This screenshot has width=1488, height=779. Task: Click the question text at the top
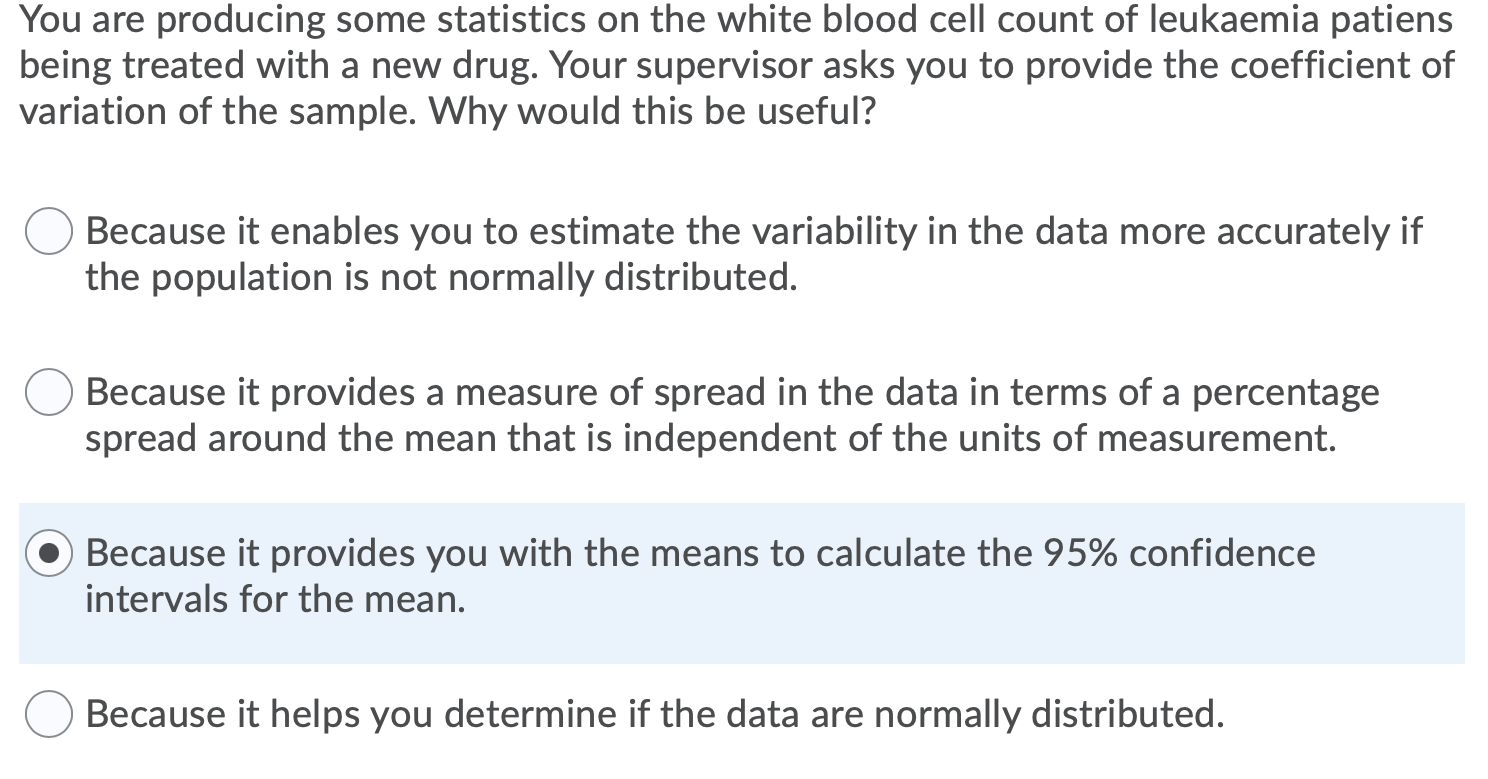(x=700, y=65)
